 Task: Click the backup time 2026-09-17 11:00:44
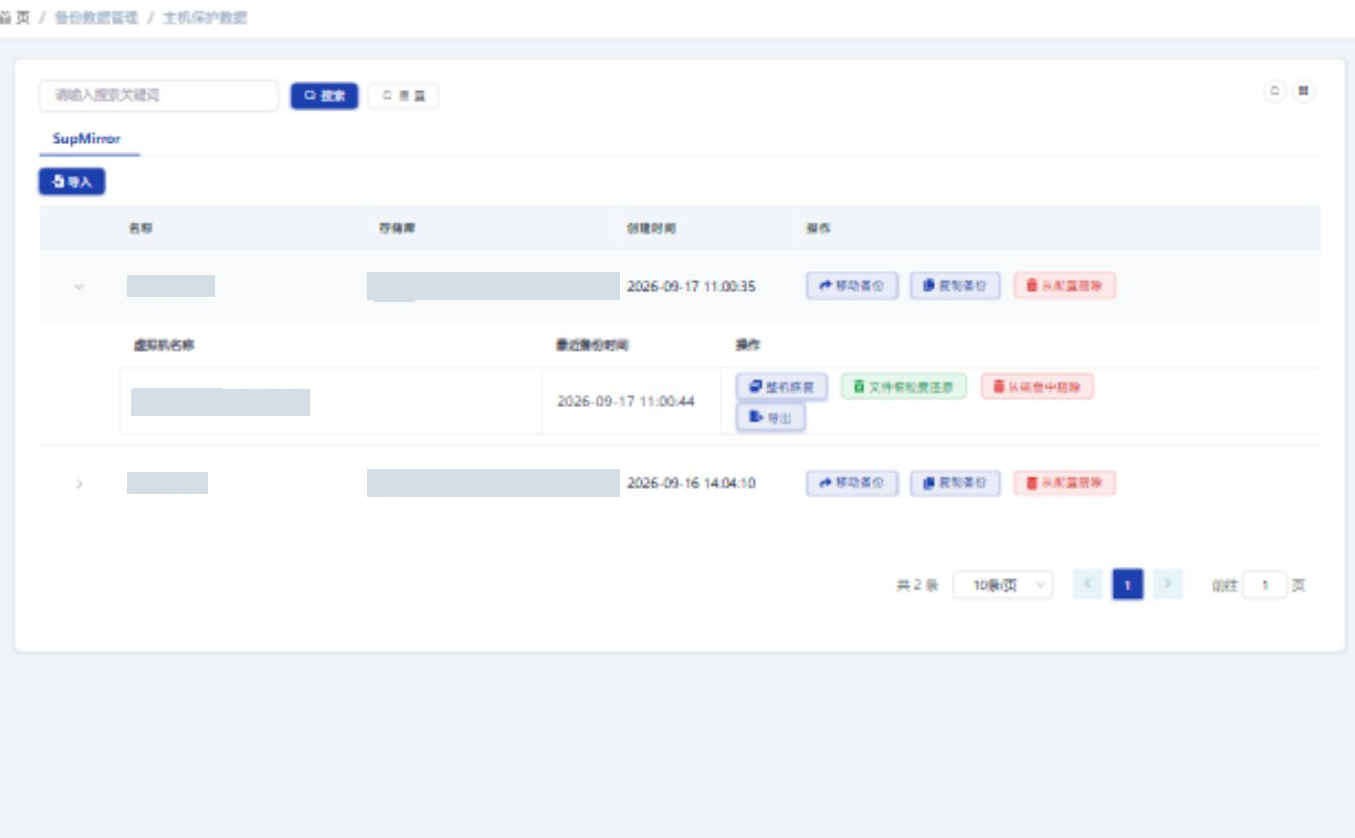click(626, 402)
